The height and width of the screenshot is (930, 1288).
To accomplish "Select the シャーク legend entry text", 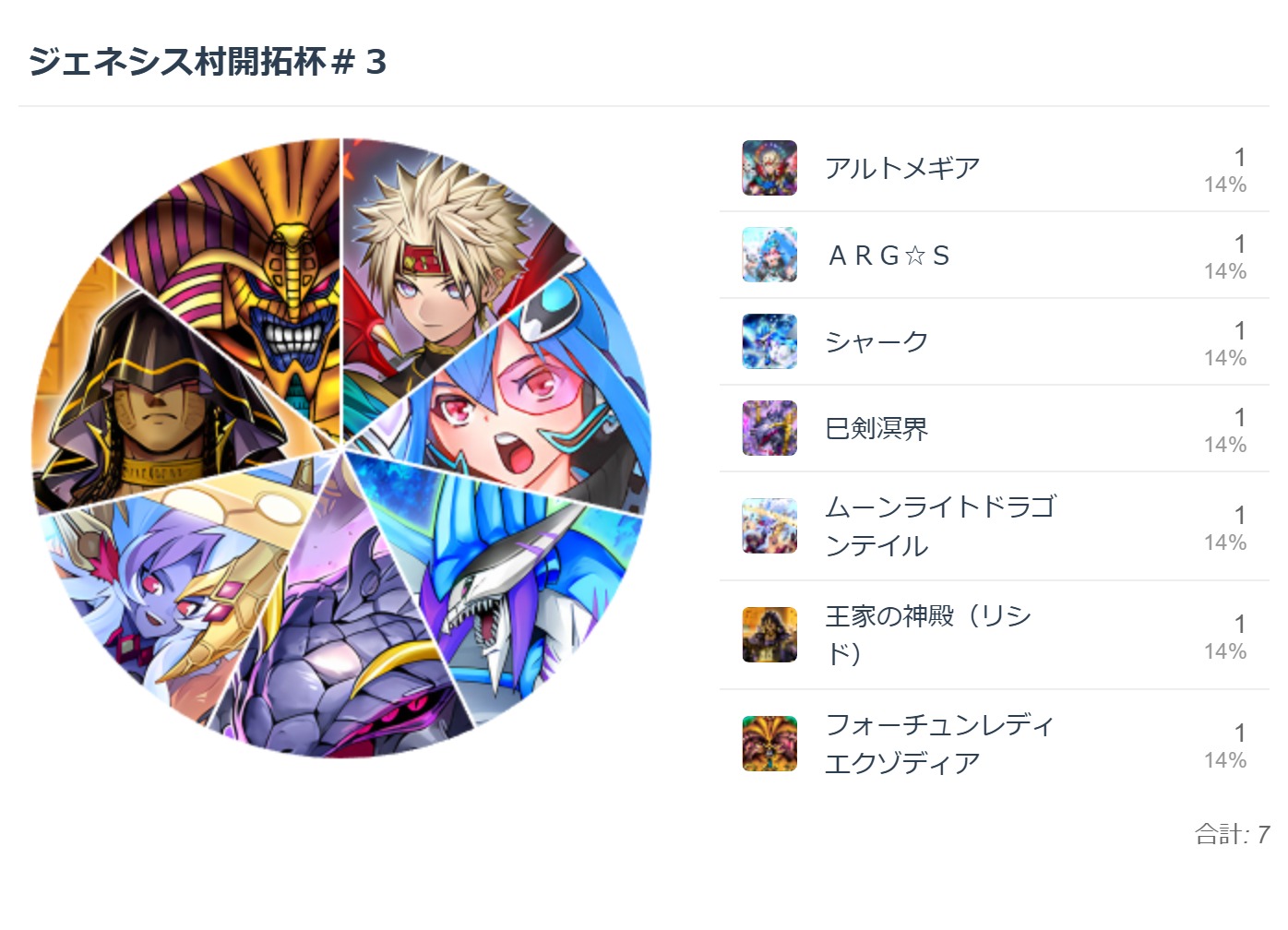I will point(877,341).
